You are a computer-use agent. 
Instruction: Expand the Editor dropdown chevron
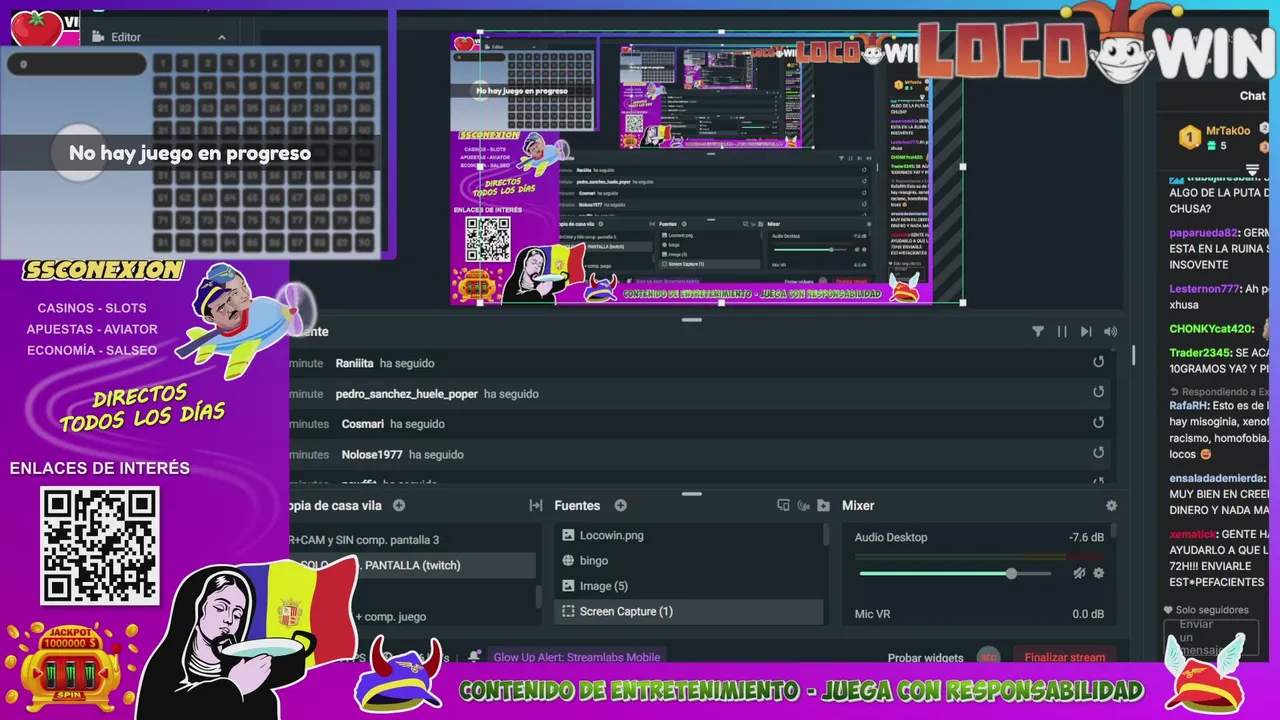click(222, 38)
